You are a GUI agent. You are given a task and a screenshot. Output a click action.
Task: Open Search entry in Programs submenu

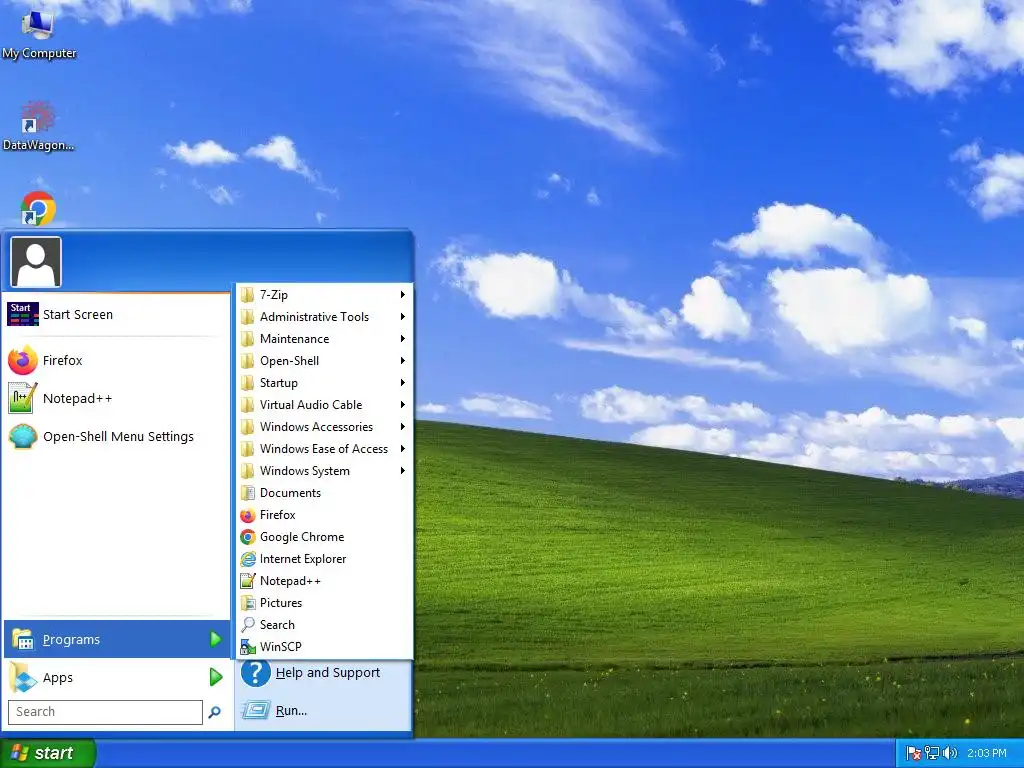(324, 625)
